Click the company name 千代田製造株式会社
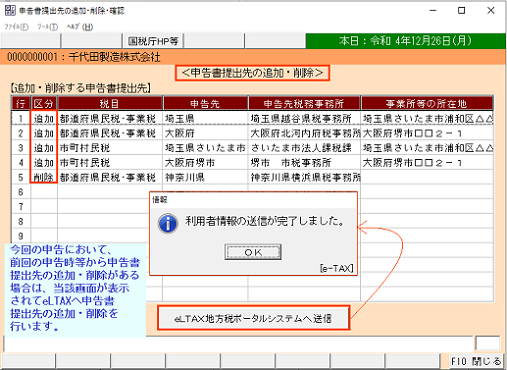 tap(114, 57)
